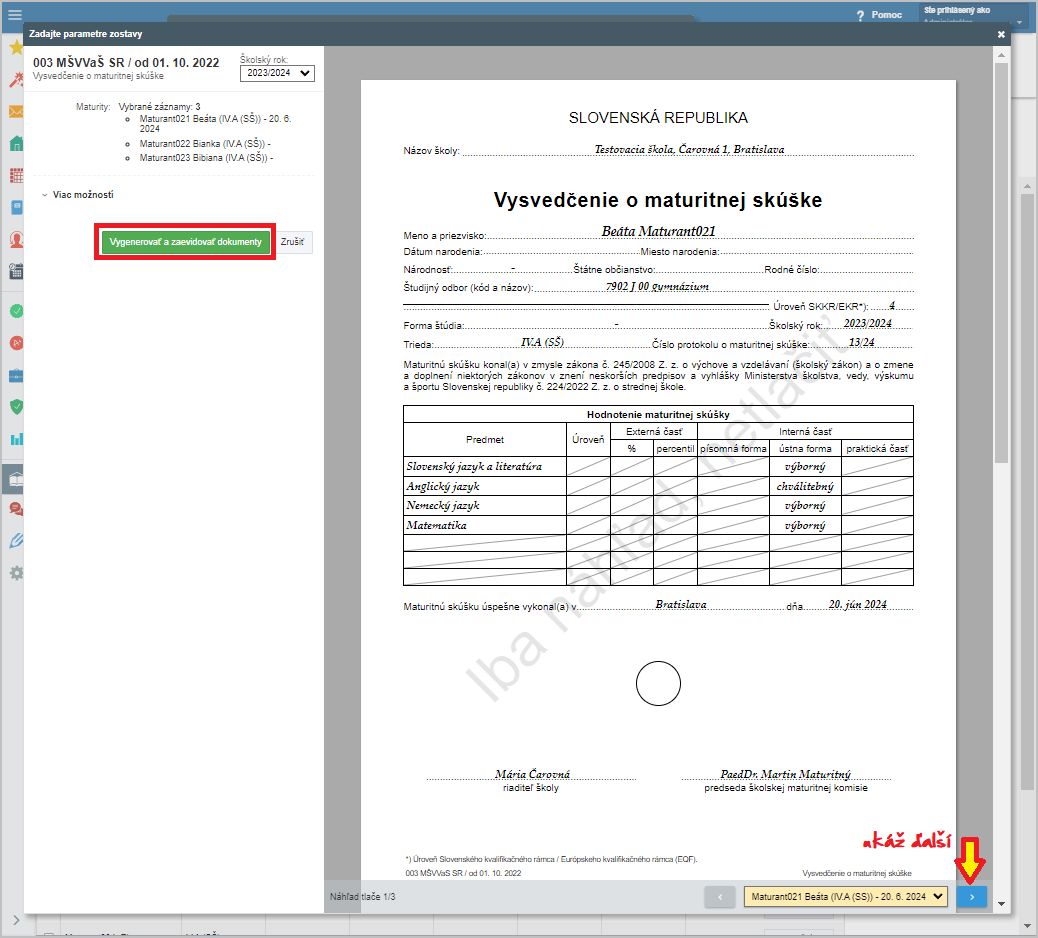1038x938 pixels.
Task: Click the preview scrollbar up arrow
Action: point(1001,55)
